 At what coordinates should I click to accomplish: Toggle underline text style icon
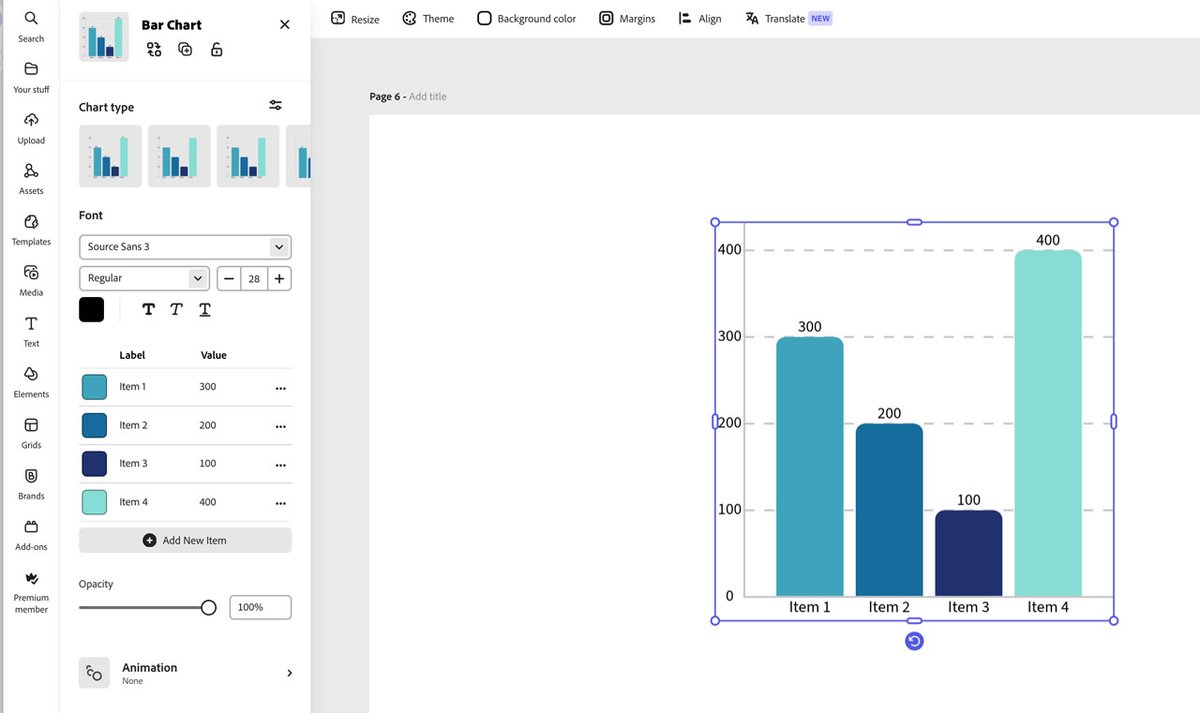pos(204,309)
